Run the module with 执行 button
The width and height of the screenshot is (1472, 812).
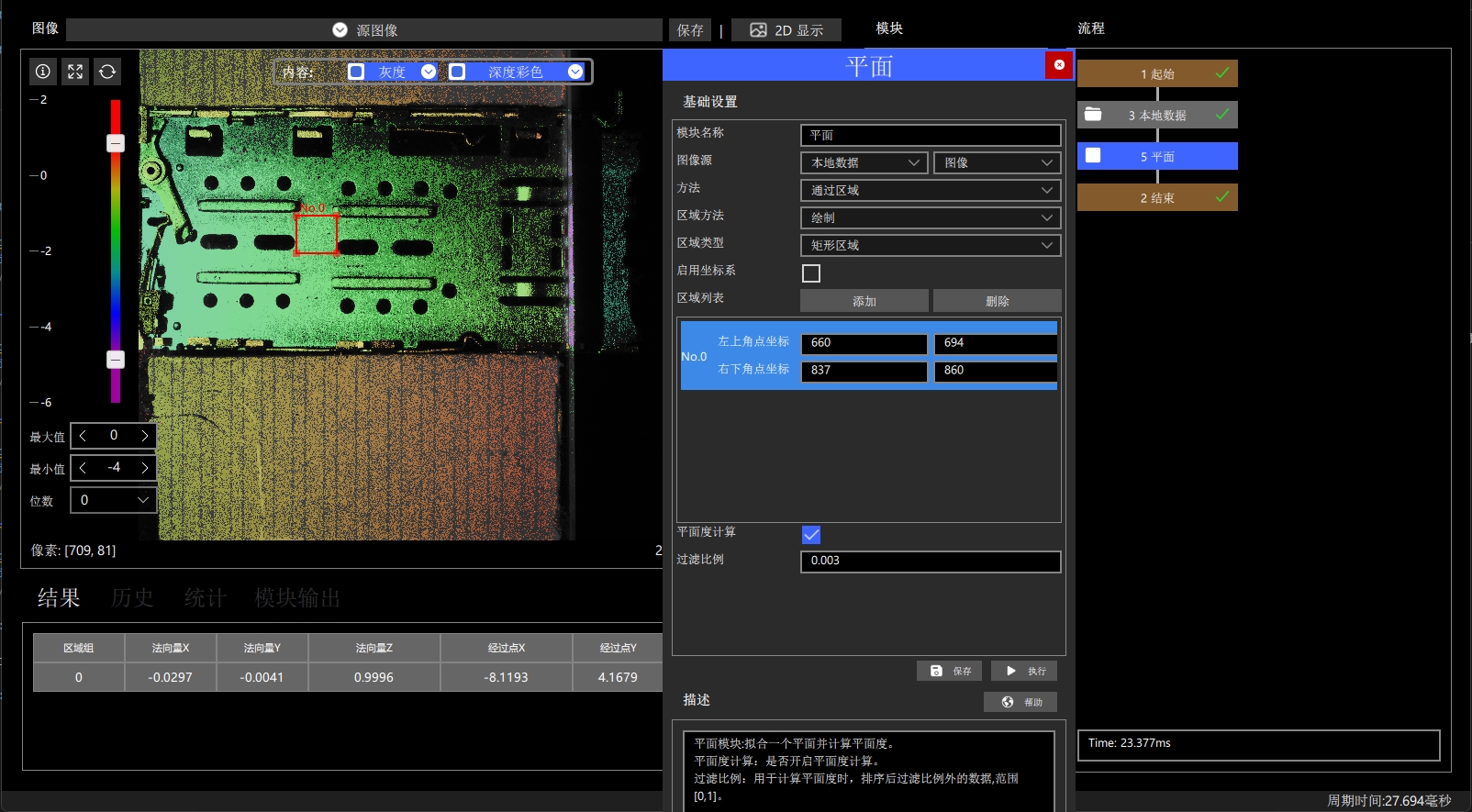[1024, 671]
